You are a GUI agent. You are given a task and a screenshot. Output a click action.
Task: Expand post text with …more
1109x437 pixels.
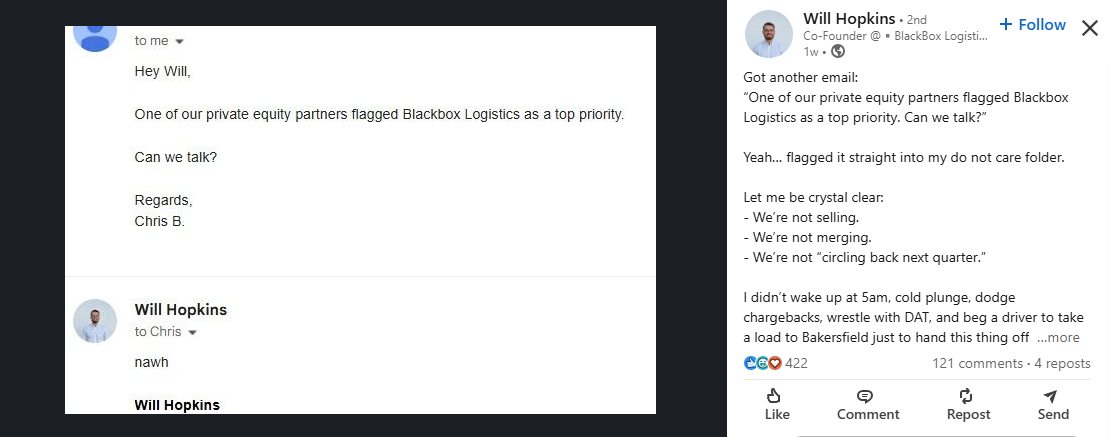tap(1058, 338)
